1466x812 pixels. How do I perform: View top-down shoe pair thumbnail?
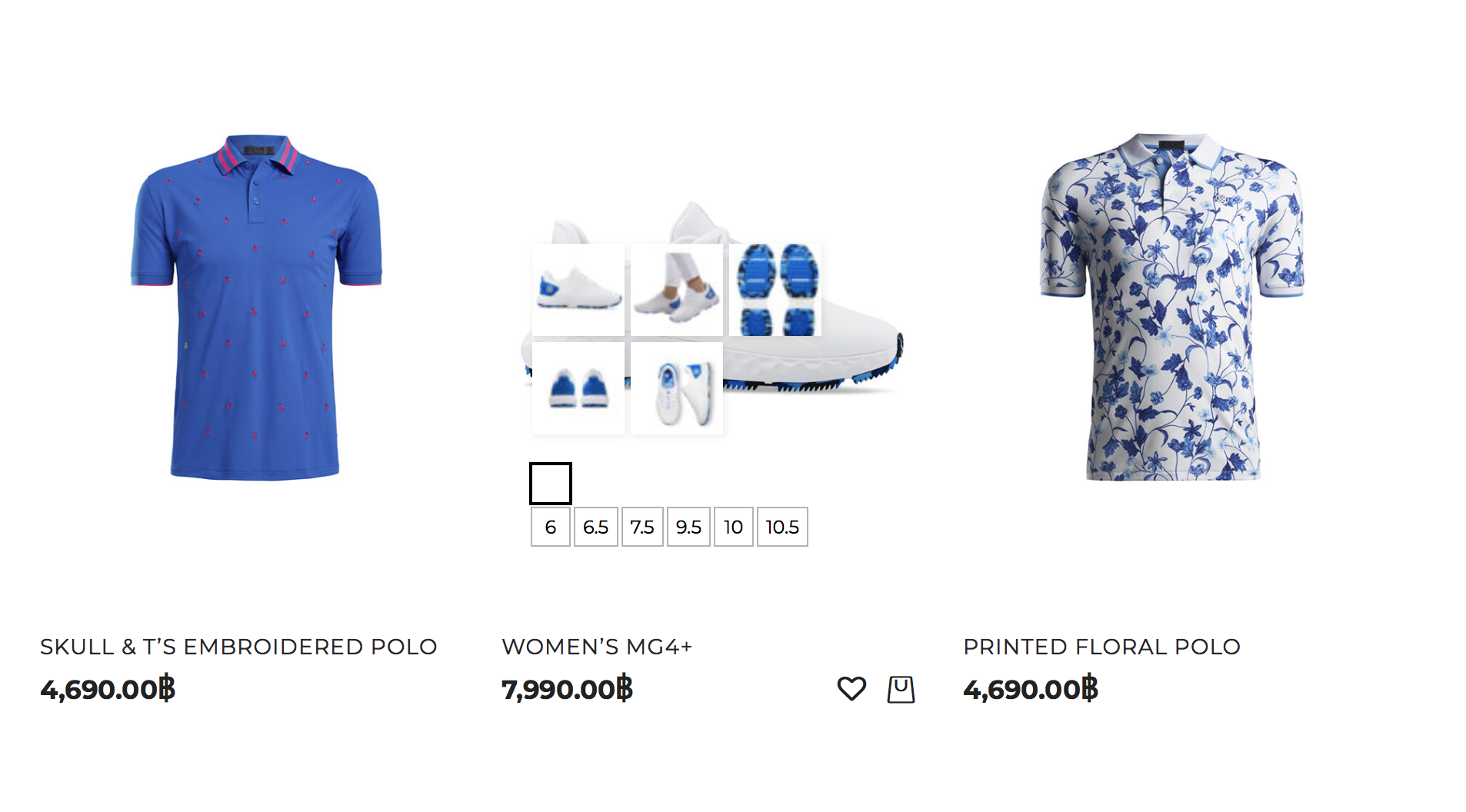click(677, 388)
